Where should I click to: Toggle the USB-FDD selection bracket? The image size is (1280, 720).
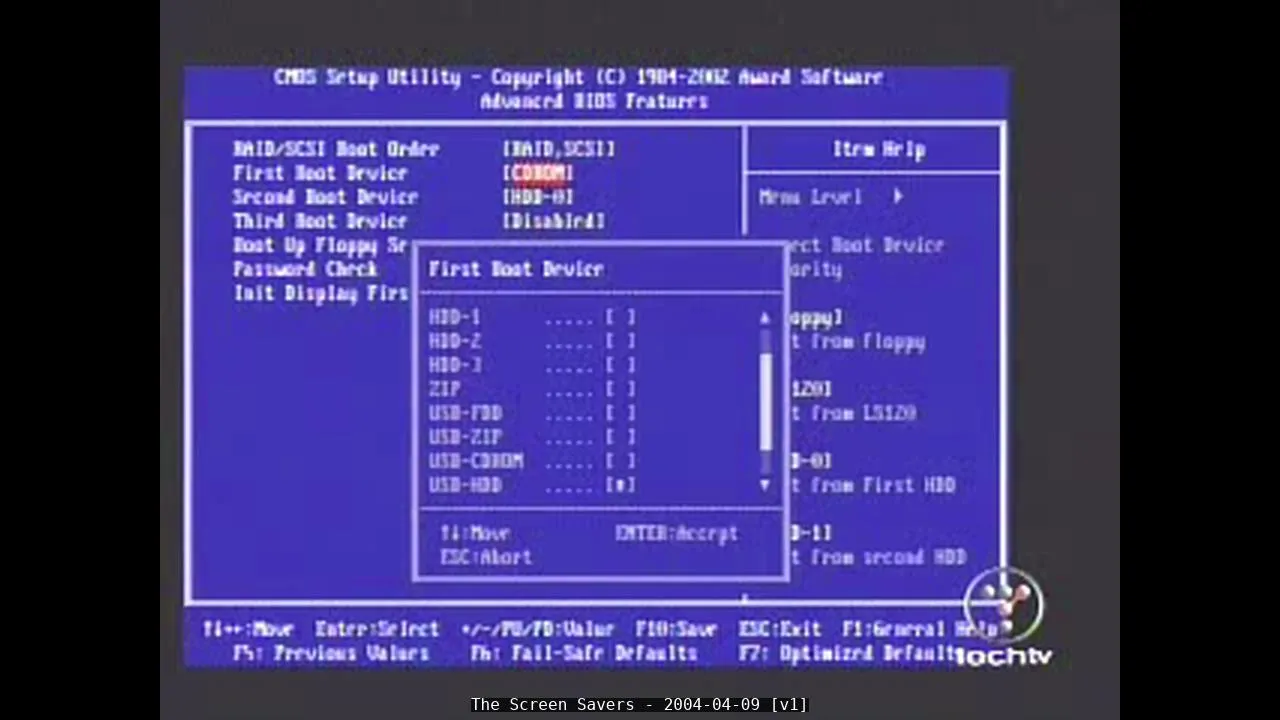click(620, 413)
